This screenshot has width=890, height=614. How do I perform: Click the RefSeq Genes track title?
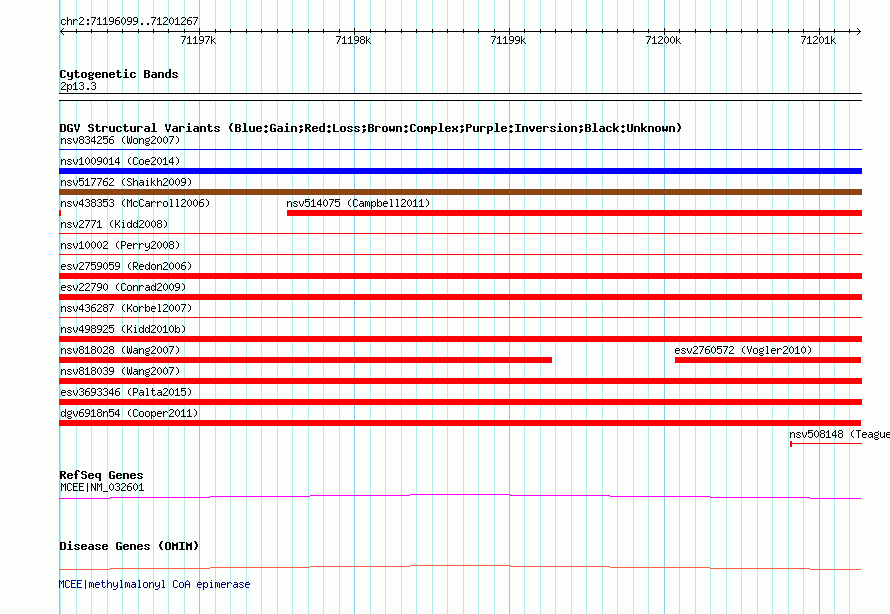101,475
